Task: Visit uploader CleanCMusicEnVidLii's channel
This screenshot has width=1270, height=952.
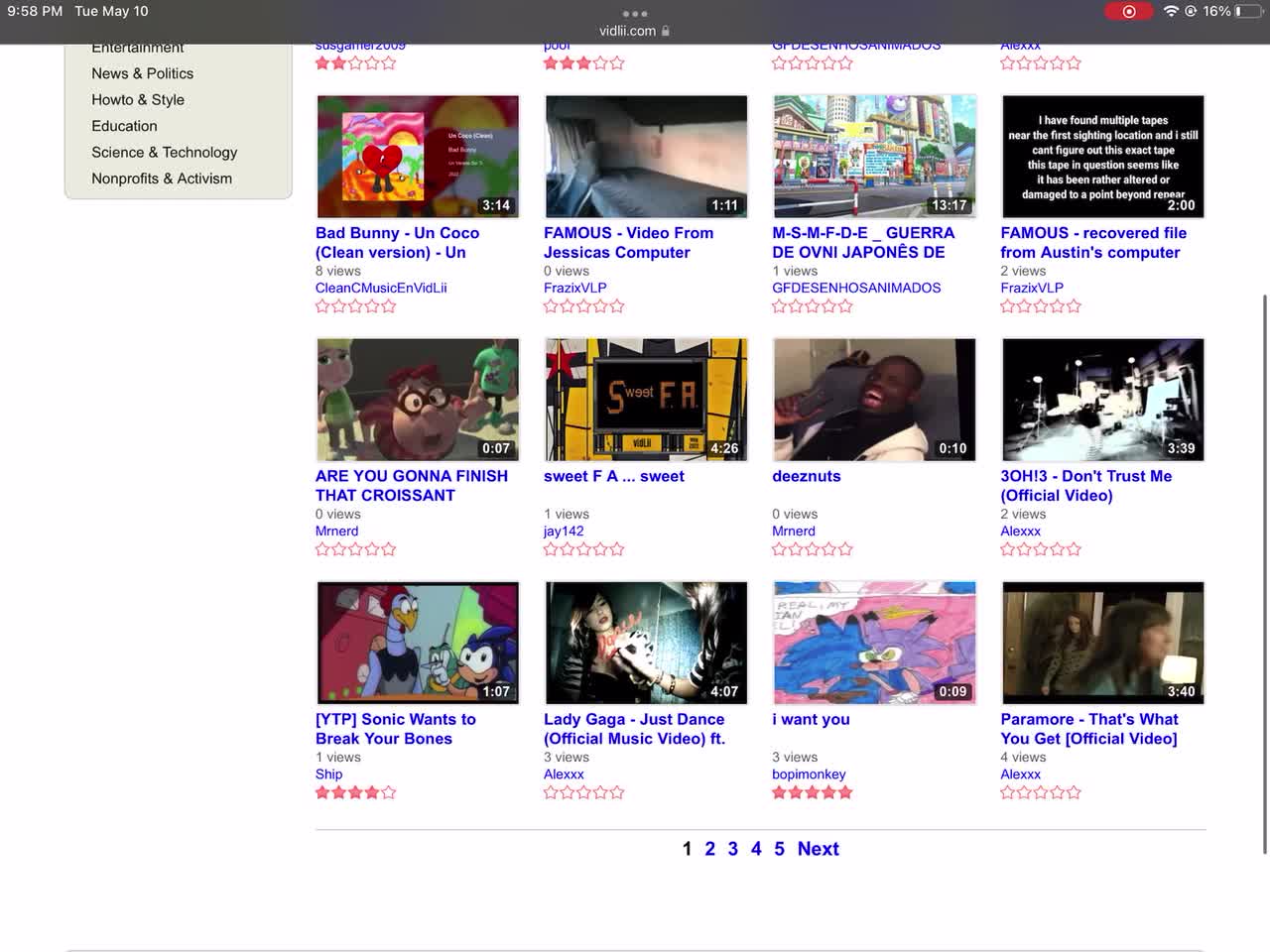Action: 381,288
